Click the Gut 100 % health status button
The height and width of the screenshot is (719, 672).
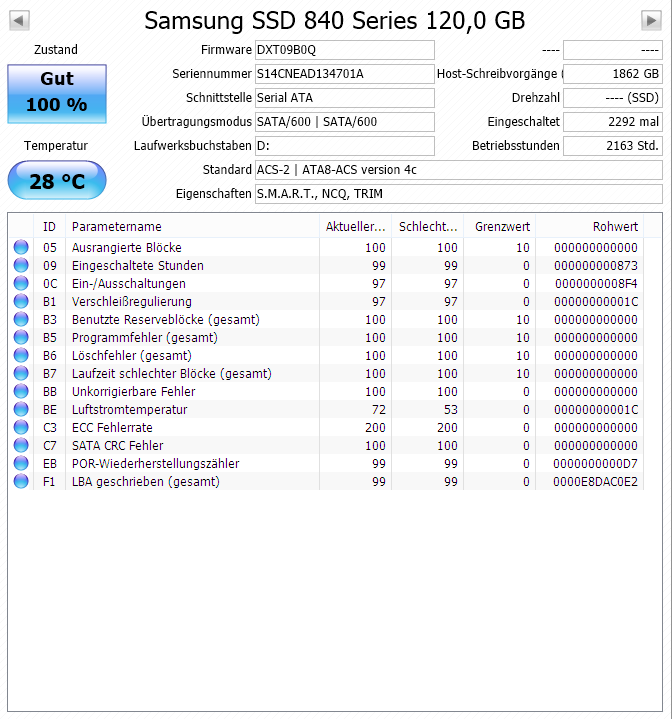57,94
